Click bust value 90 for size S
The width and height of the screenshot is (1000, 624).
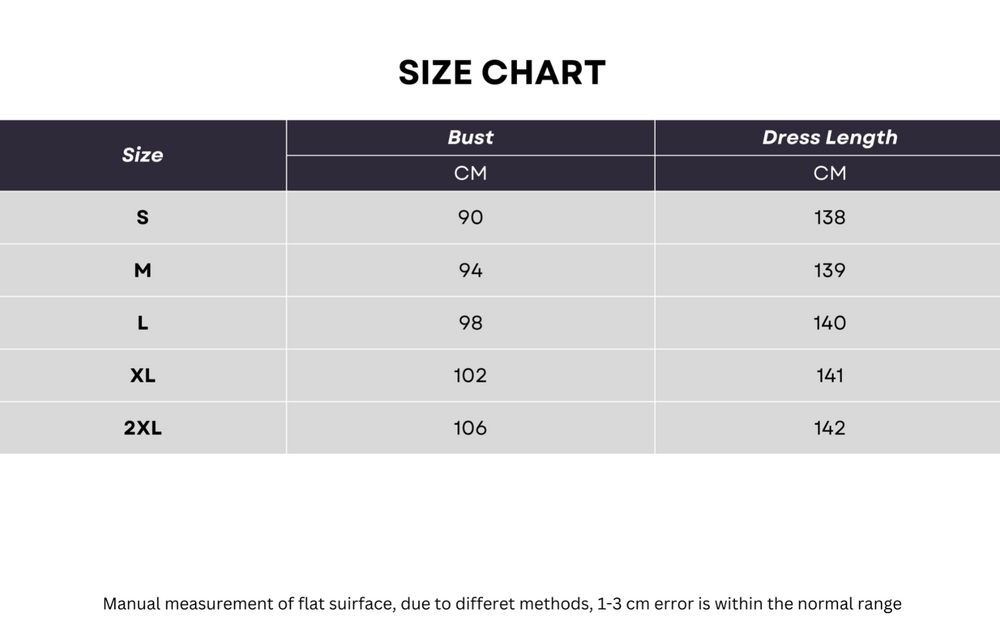pyautogui.click(x=471, y=218)
